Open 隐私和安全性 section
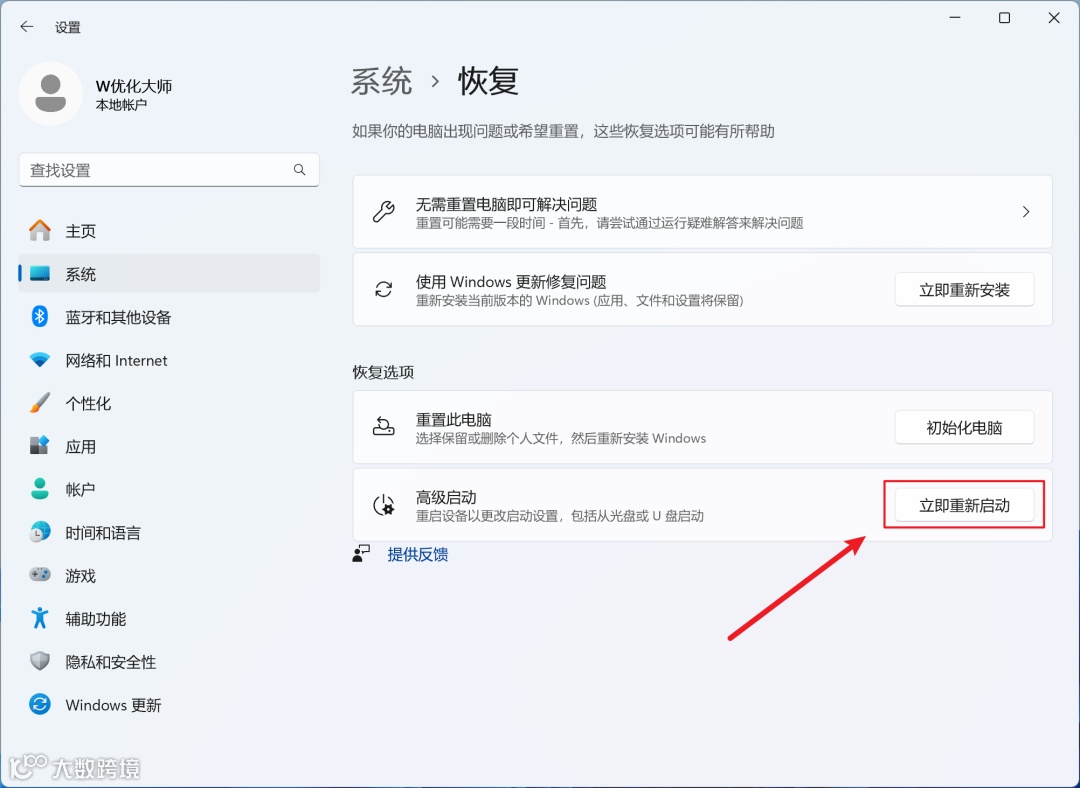The image size is (1080, 788). point(169,661)
